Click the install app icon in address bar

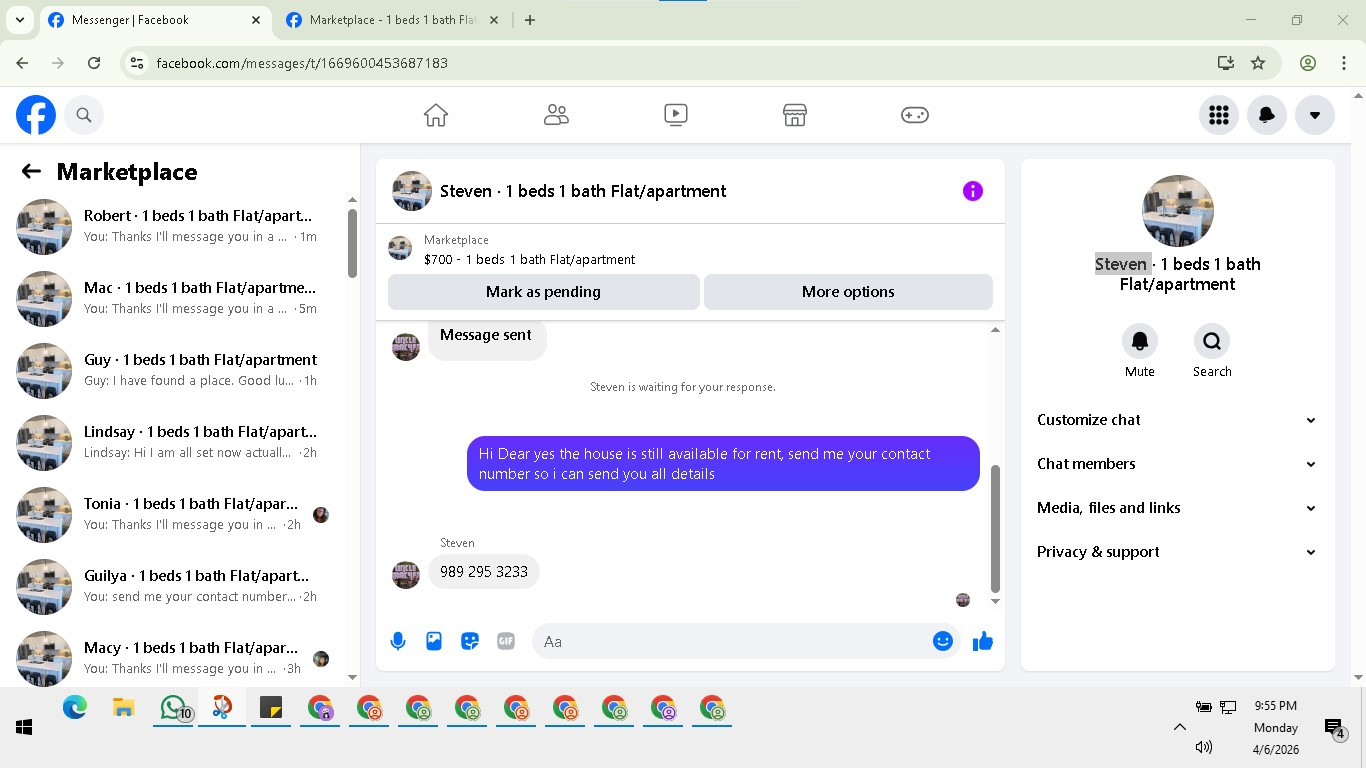click(1226, 63)
